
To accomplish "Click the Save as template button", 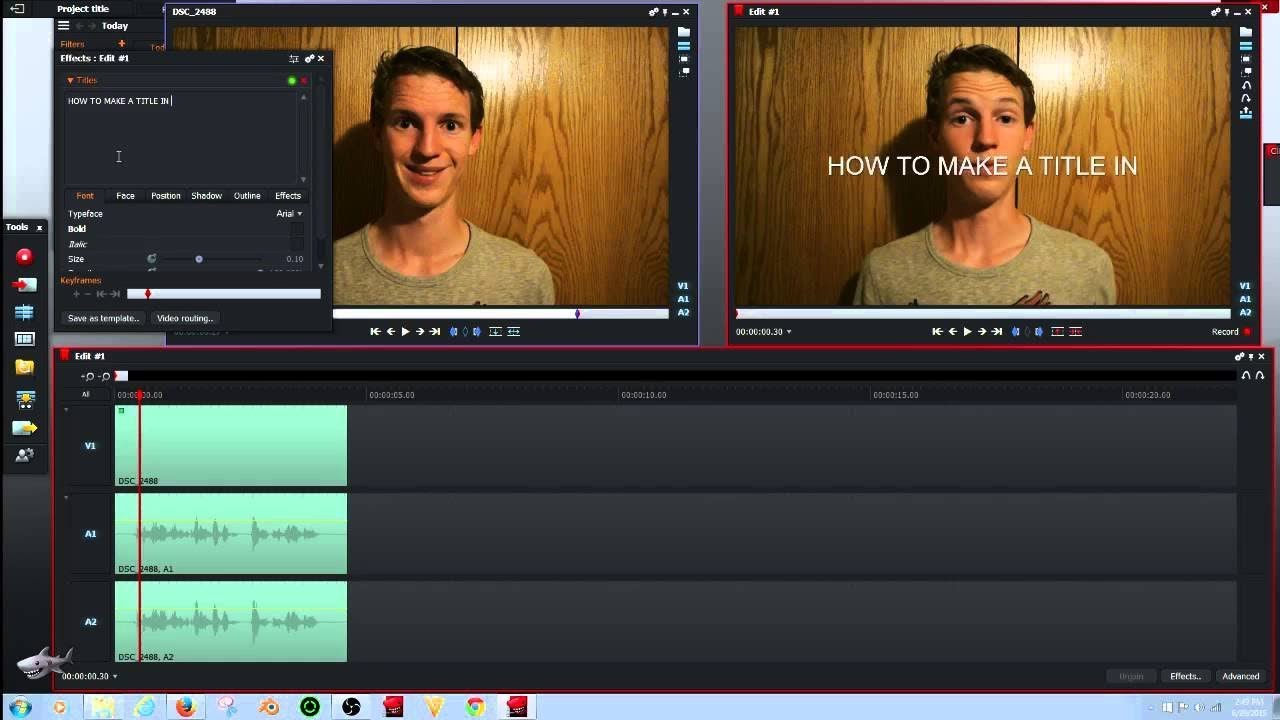I will point(104,318).
